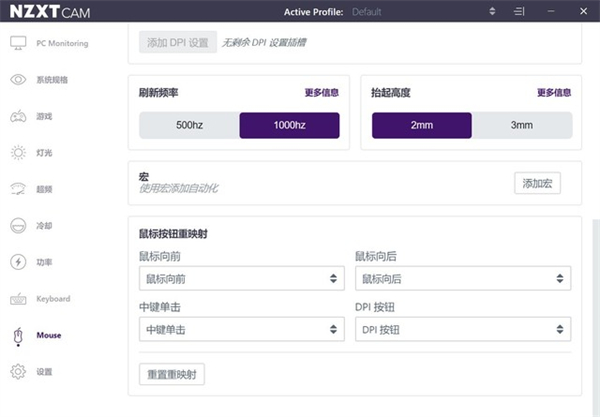Open PC Monitoring from the sidebar

pyautogui.click(x=18, y=43)
